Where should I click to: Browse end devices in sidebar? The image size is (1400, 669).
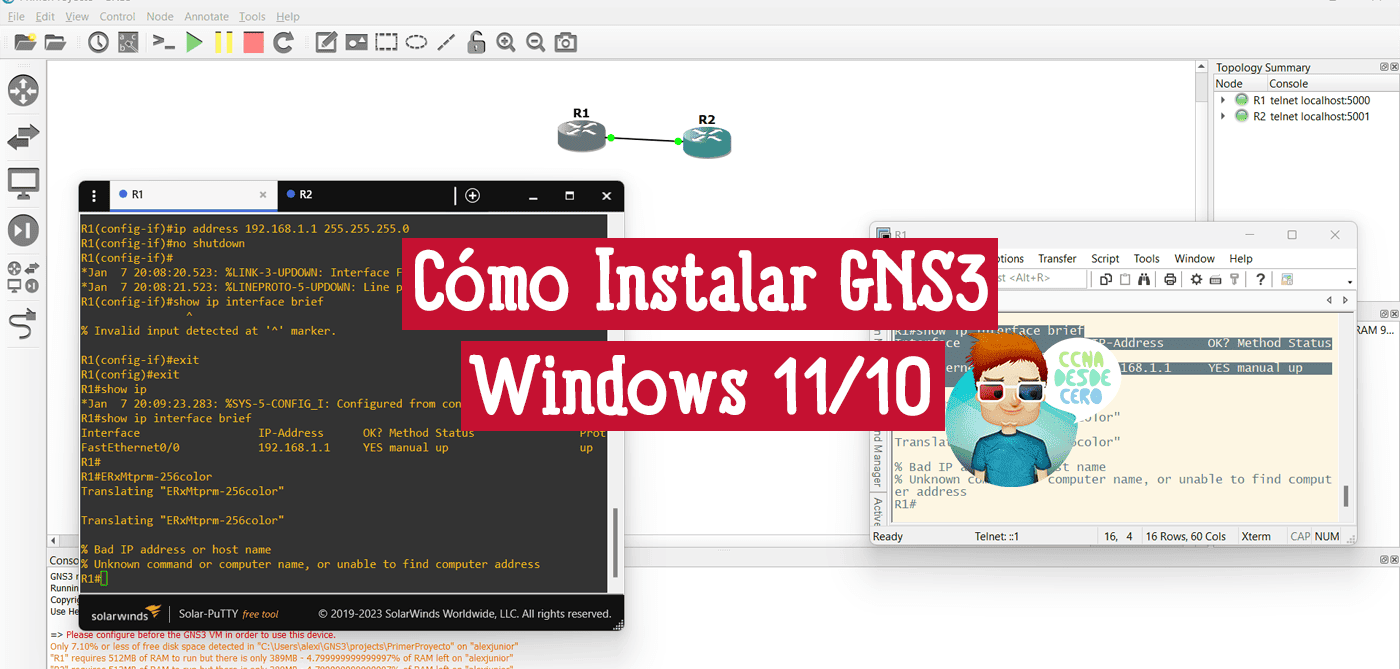(x=23, y=183)
